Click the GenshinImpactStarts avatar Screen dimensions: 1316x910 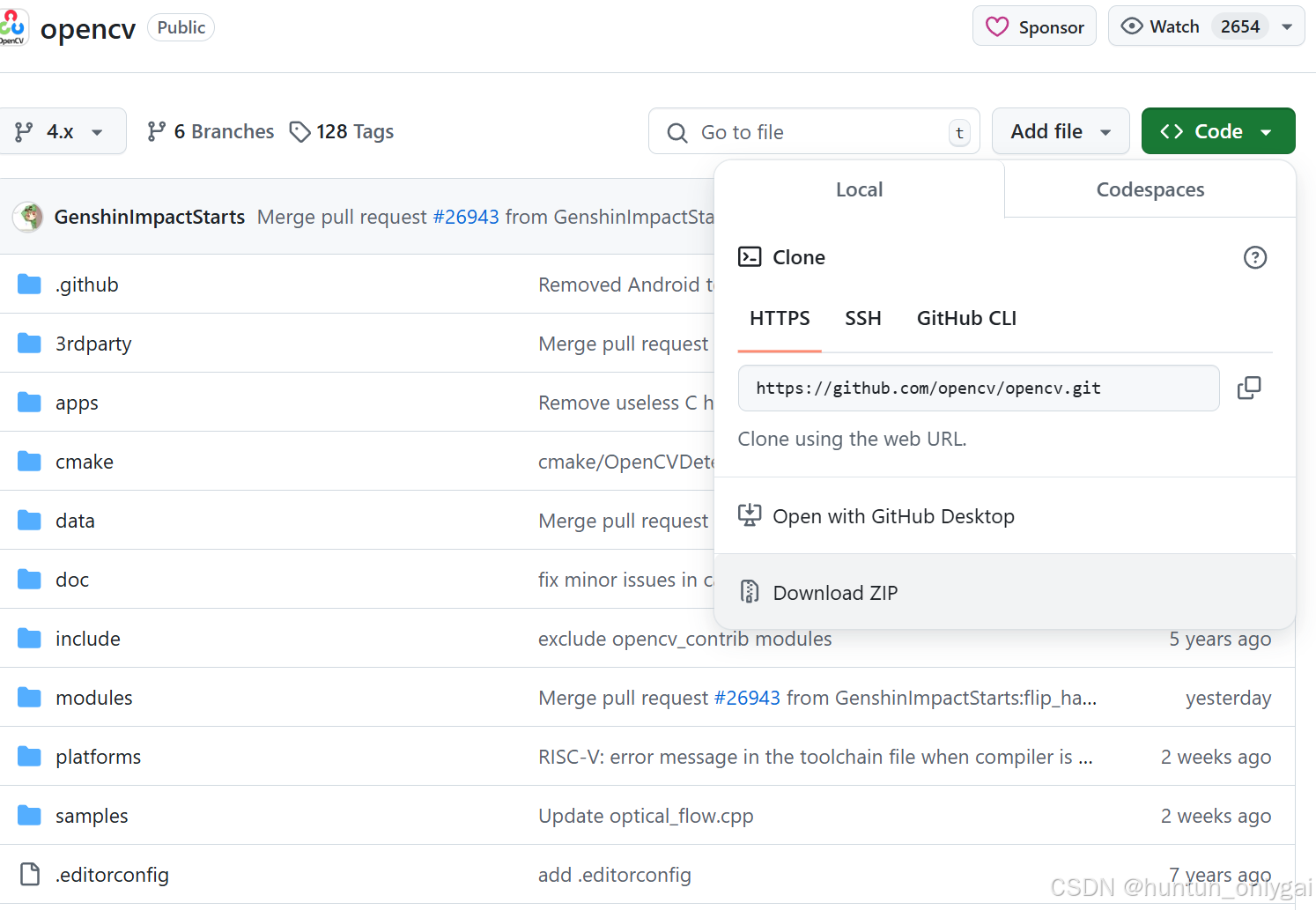[x=28, y=217]
